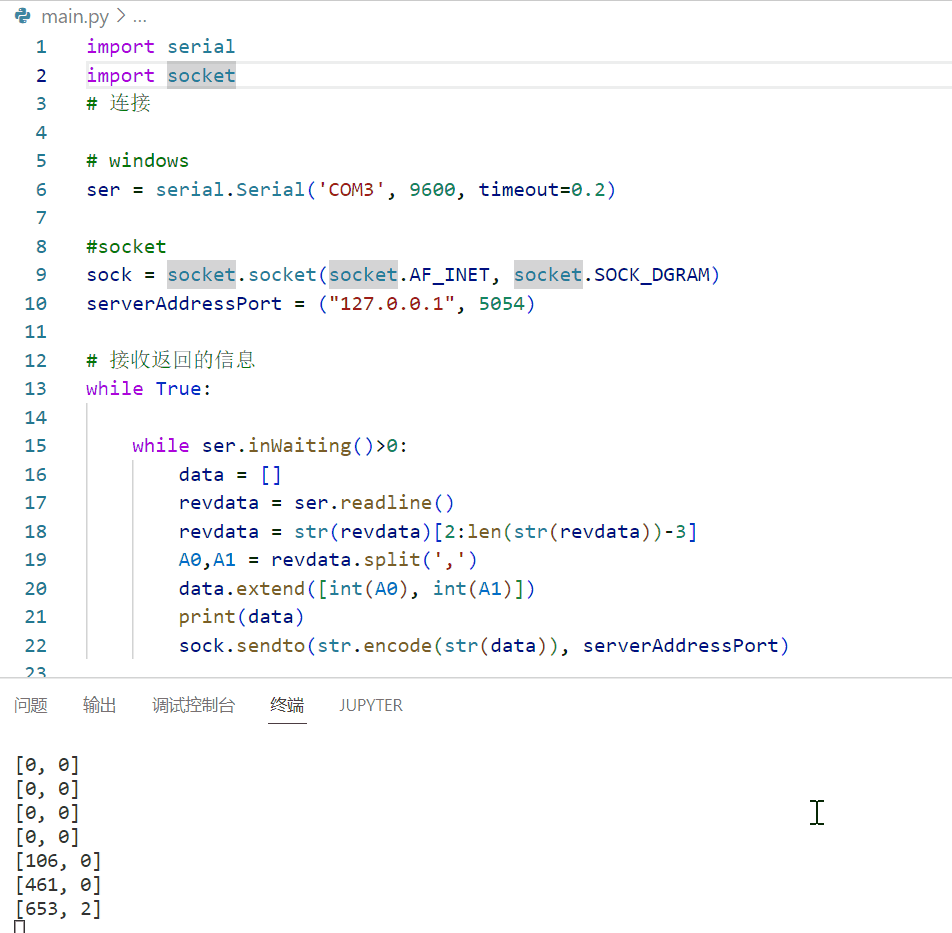Viewport: 952px width, 933px height.
Task: Switch to the 问题 panel tab
Action: pyautogui.click(x=31, y=705)
